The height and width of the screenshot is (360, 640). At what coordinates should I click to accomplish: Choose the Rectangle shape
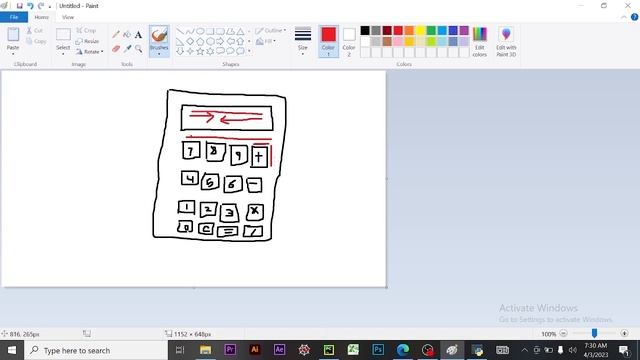[x=210, y=31]
